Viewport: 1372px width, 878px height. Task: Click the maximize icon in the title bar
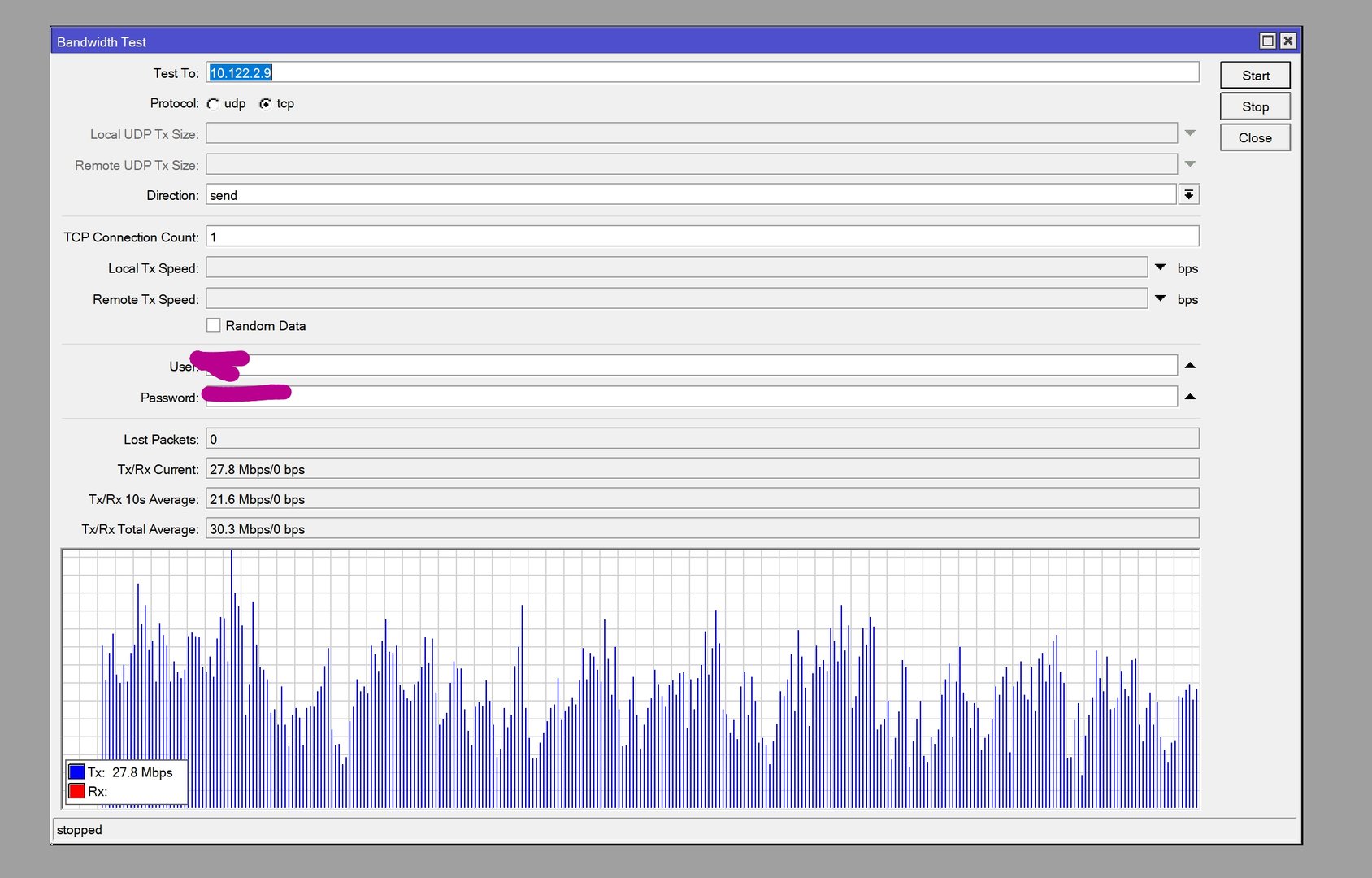click(1267, 41)
